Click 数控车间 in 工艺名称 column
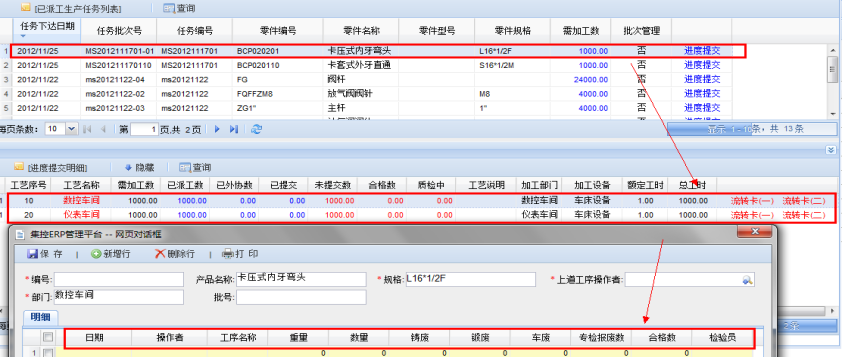 click(x=81, y=201)
